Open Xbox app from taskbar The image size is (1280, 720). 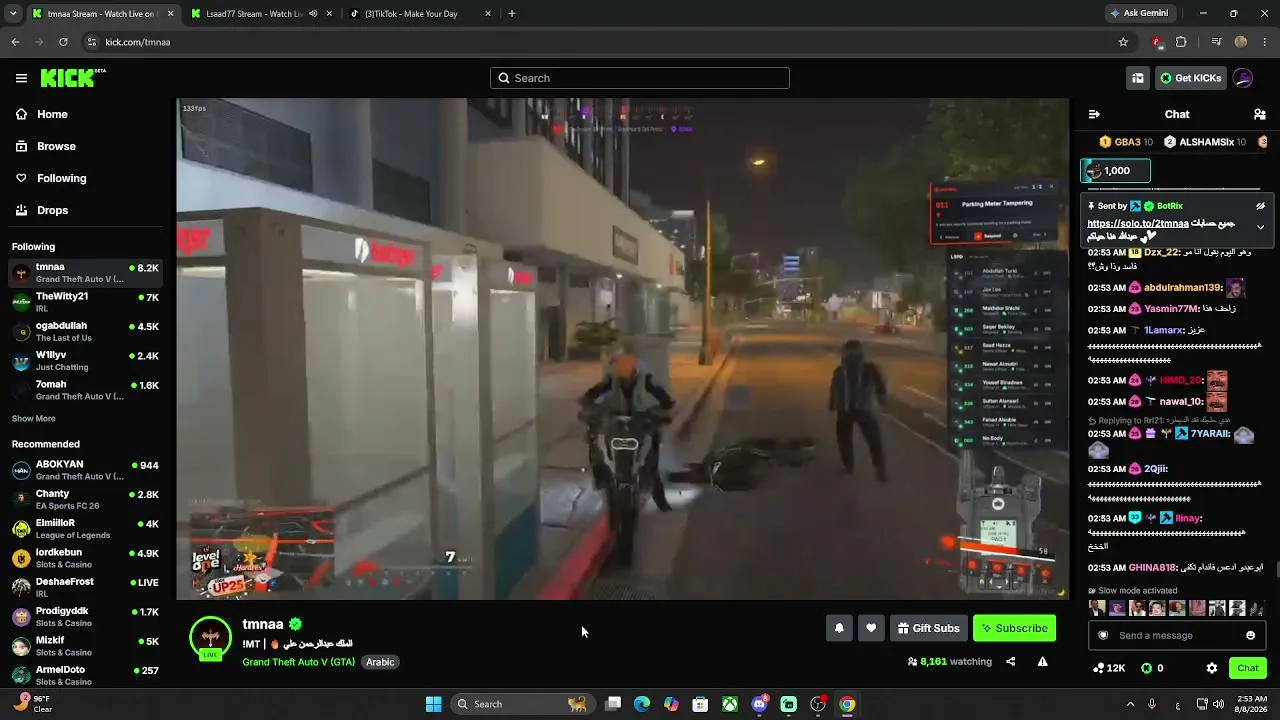pos(731,704)
